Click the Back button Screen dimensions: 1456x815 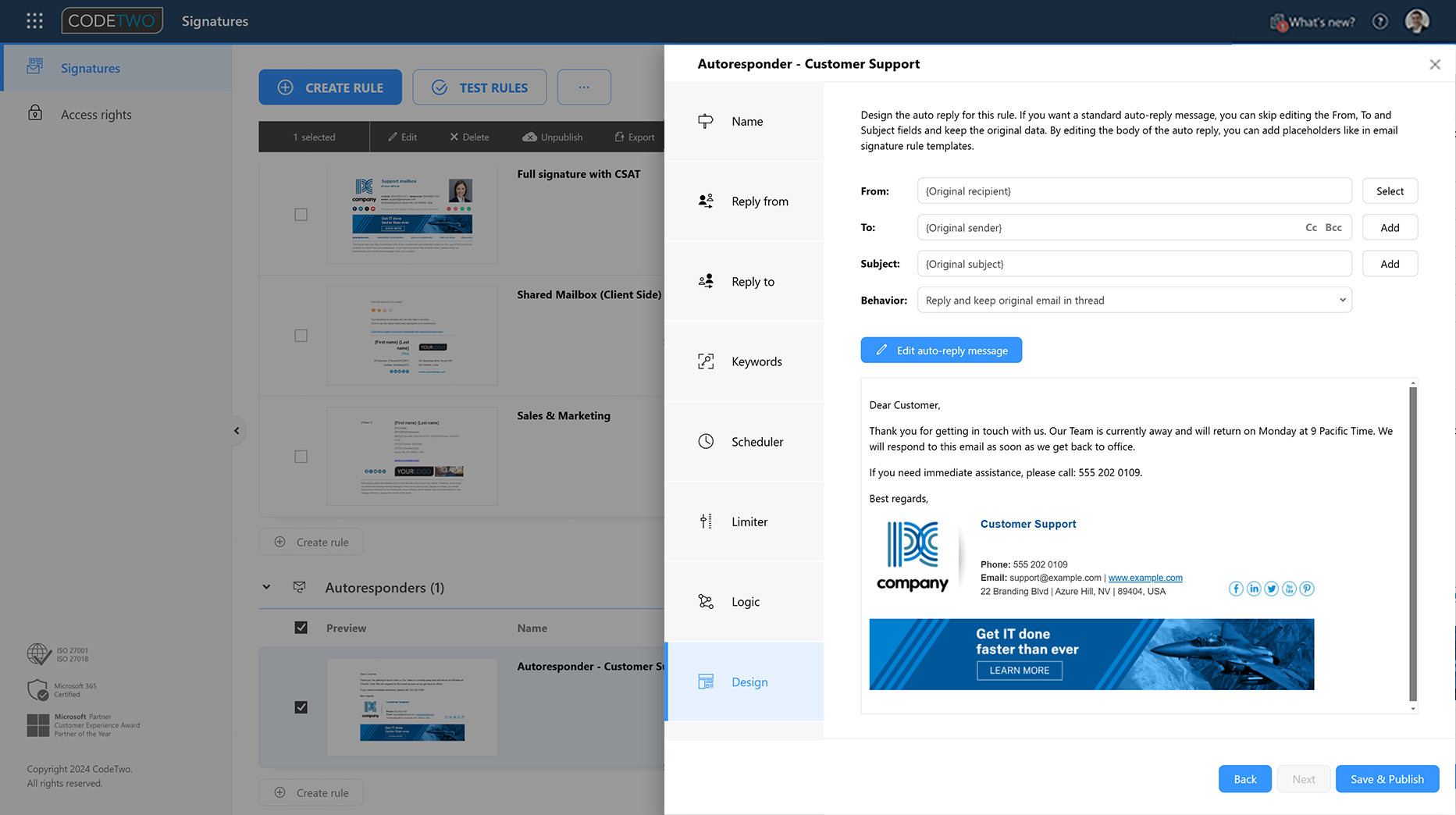tap(1244, 779)
